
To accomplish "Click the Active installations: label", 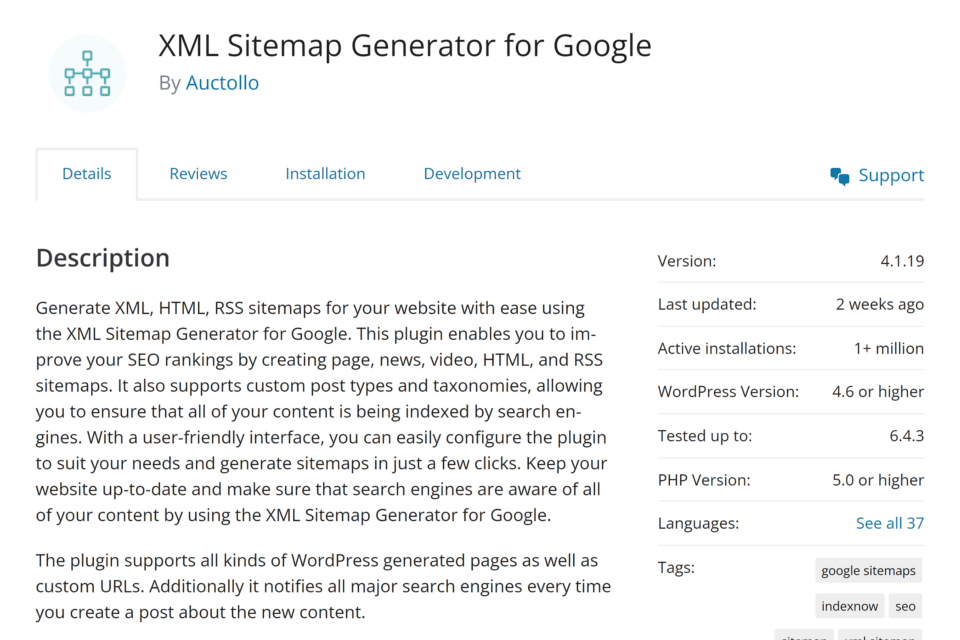I will [727, 348].
